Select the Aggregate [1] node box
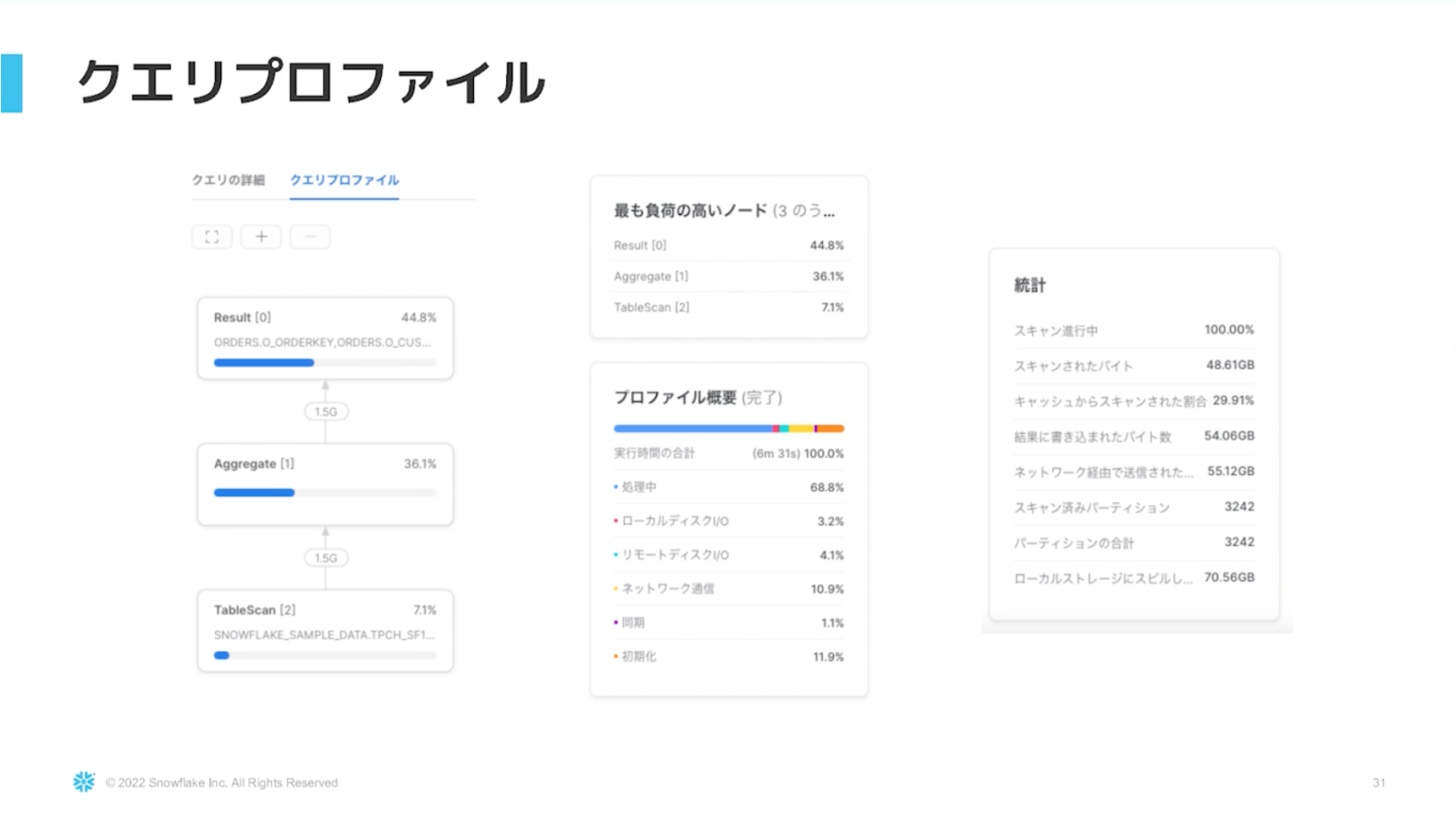The image size is (1456, 817). pyautogui.click(x=325, y=483)
